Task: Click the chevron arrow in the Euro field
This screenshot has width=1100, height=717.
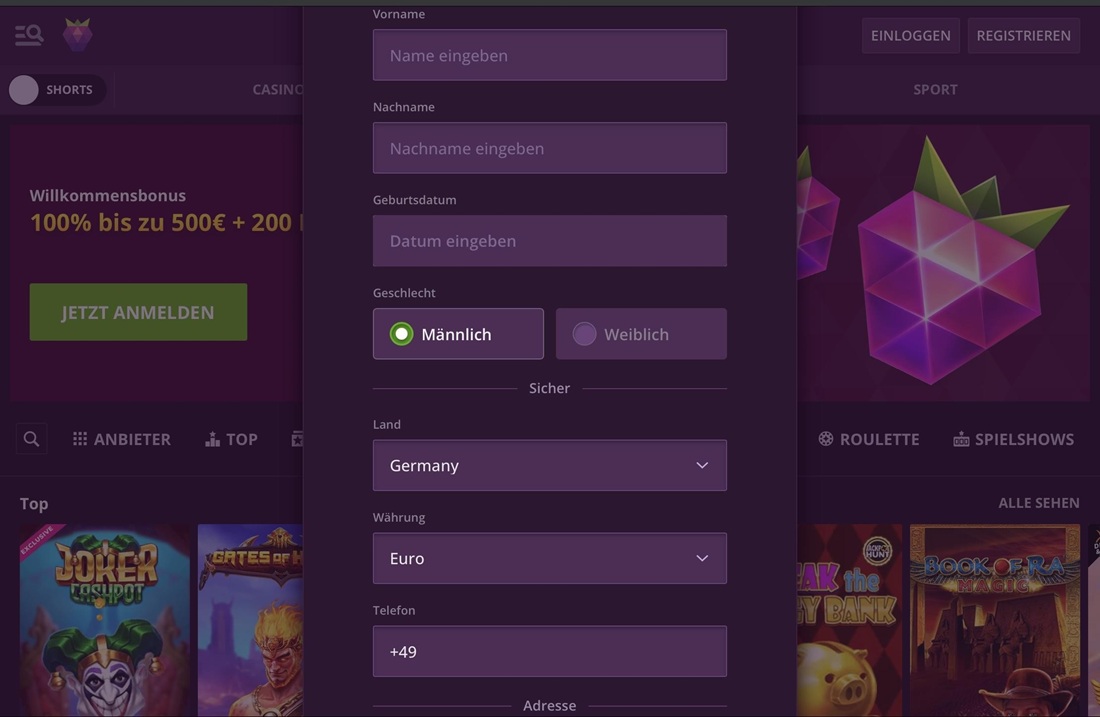Action: 702,558
